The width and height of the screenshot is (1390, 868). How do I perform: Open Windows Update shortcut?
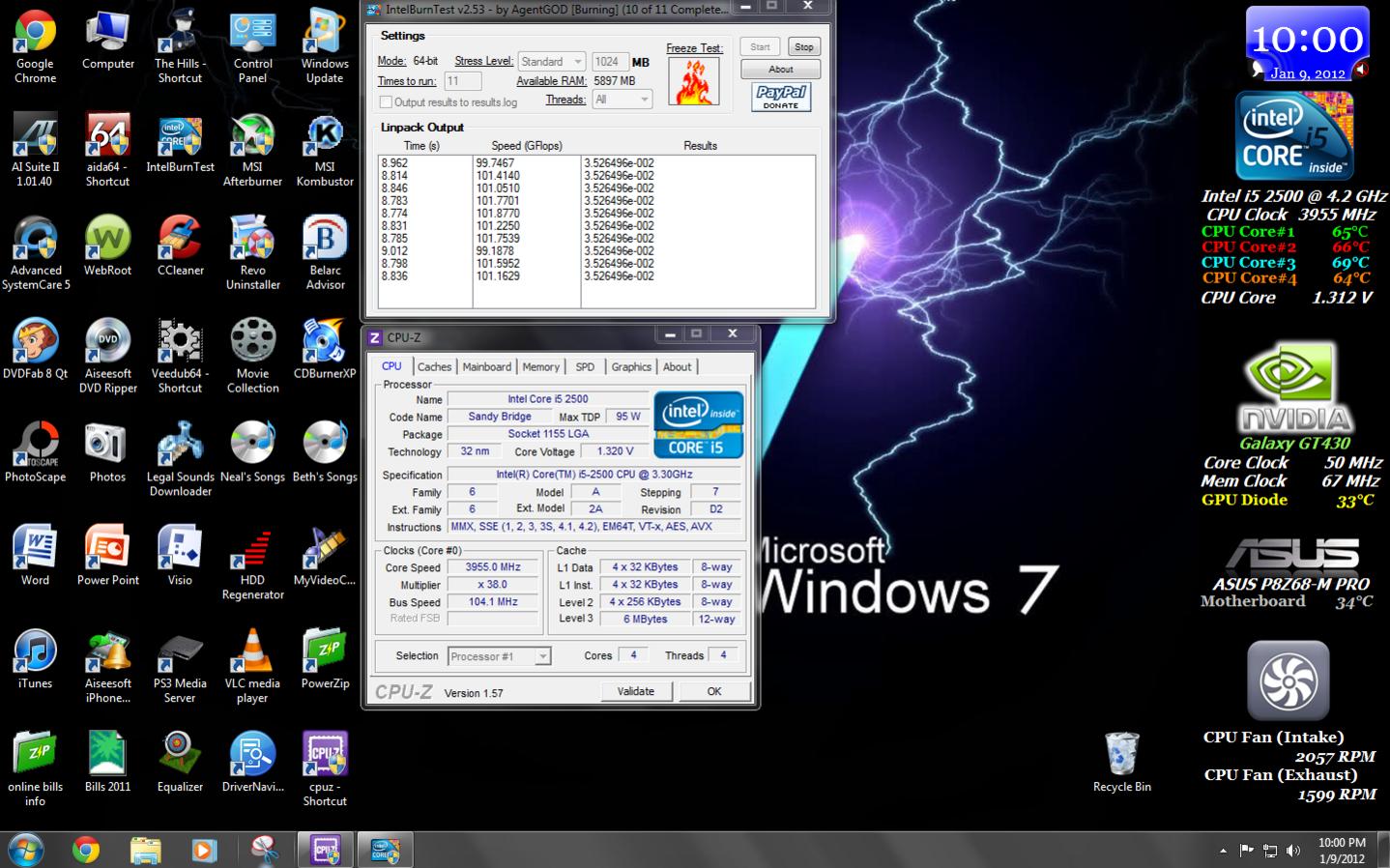[x=325, y=46]
